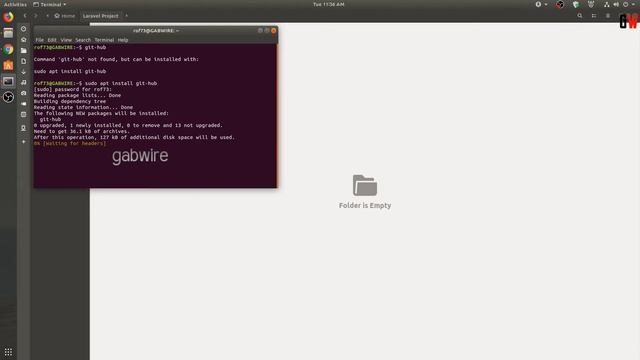Toggle the list view in the Files header bar

pyautogui.click(x=594, y=16)
